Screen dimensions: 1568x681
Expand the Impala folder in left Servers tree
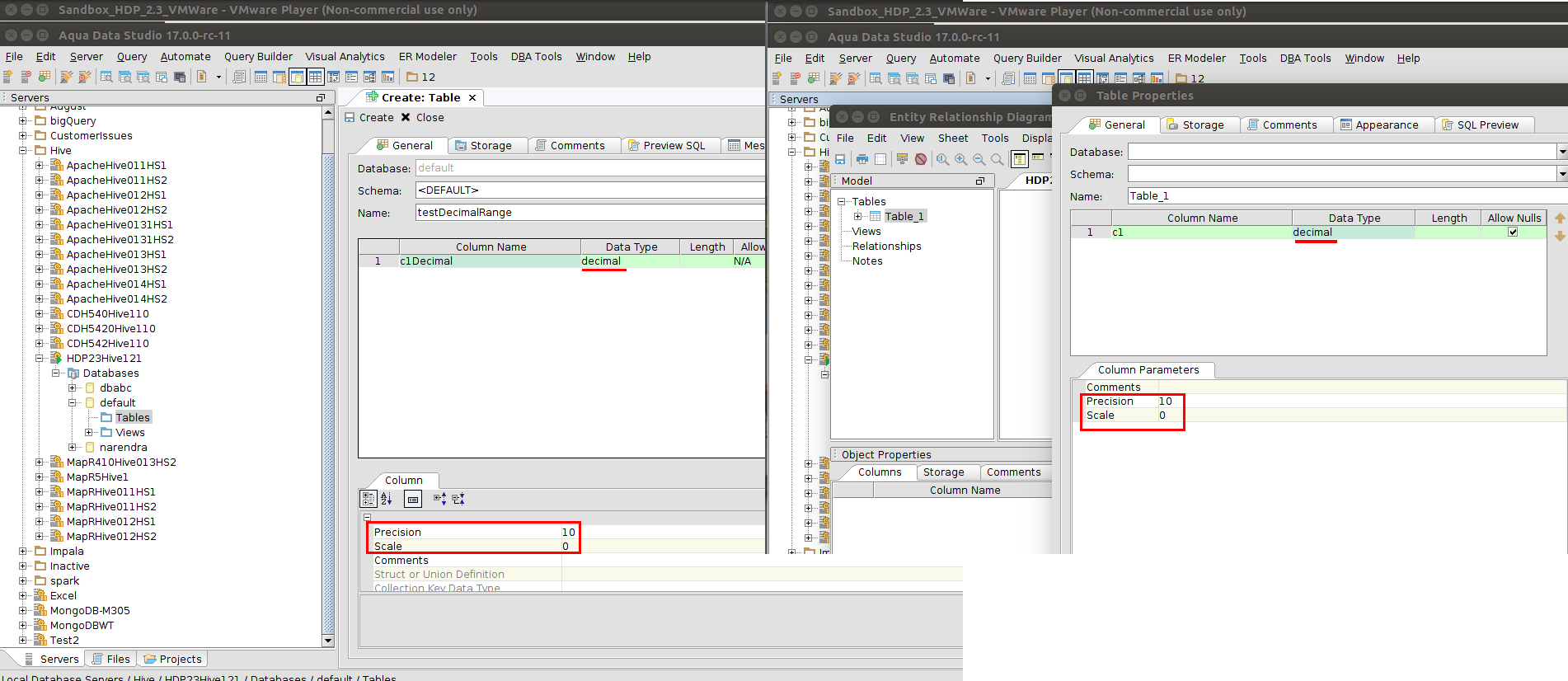23,552
